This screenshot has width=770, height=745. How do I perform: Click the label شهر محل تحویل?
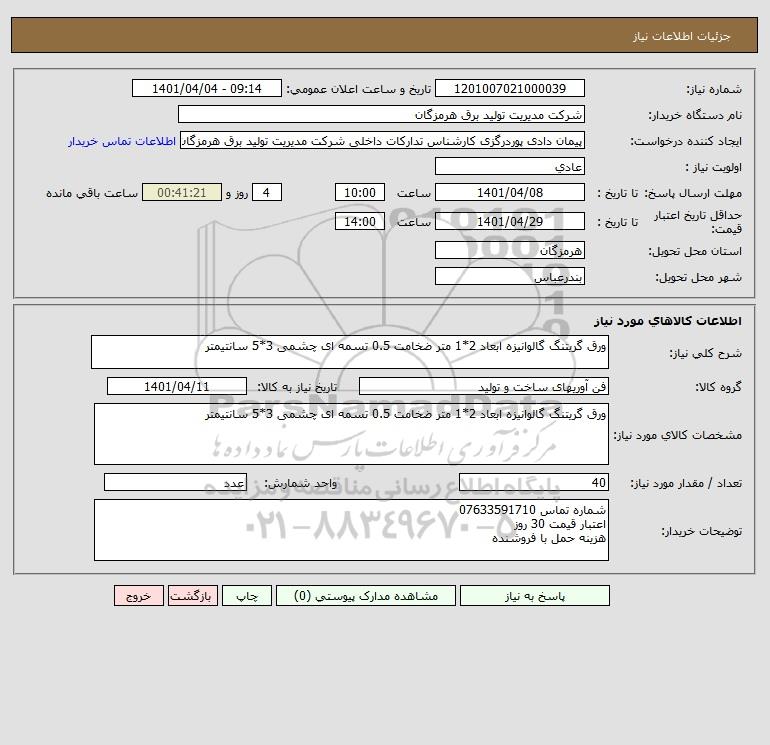698,277
